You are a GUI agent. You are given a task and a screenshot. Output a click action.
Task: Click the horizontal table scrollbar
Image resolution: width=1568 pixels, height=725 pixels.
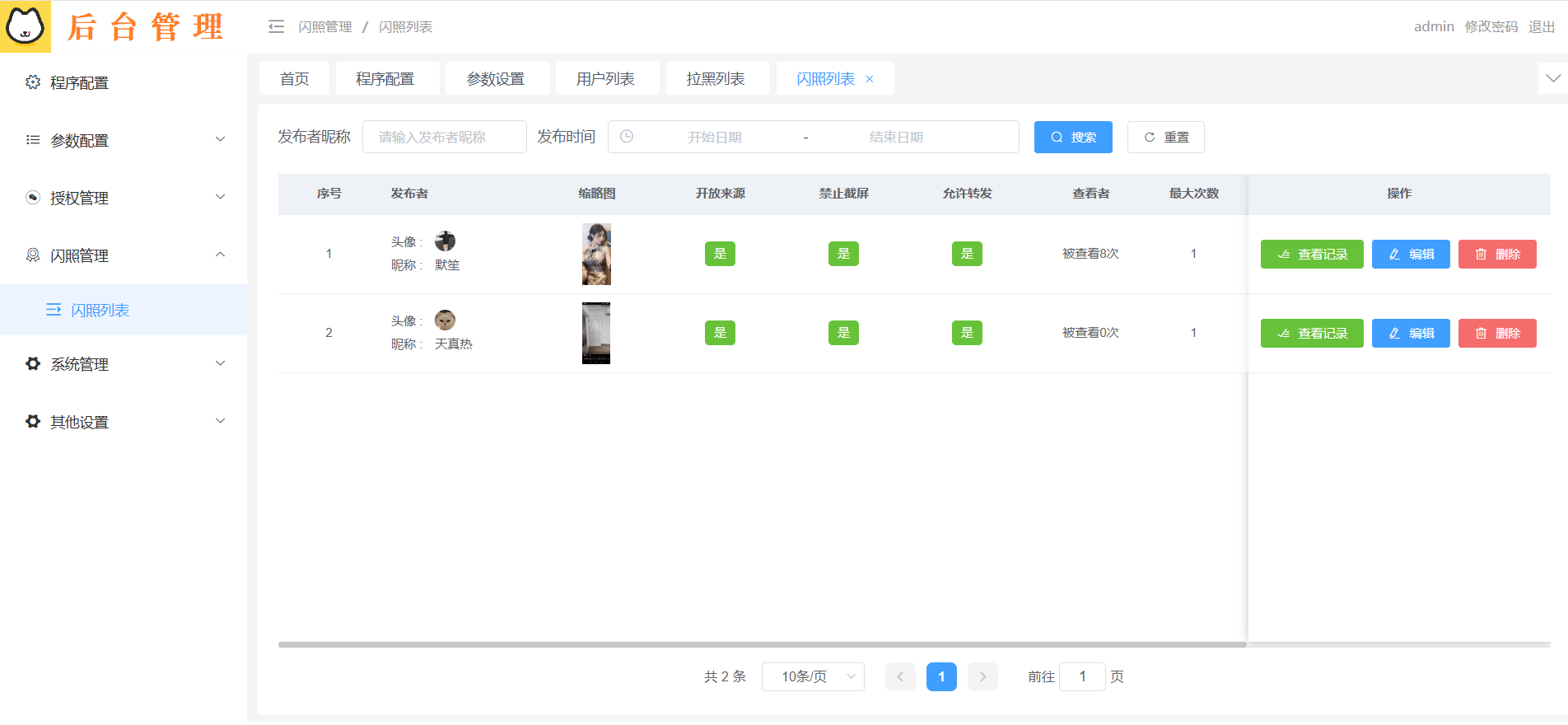[762, 644]
